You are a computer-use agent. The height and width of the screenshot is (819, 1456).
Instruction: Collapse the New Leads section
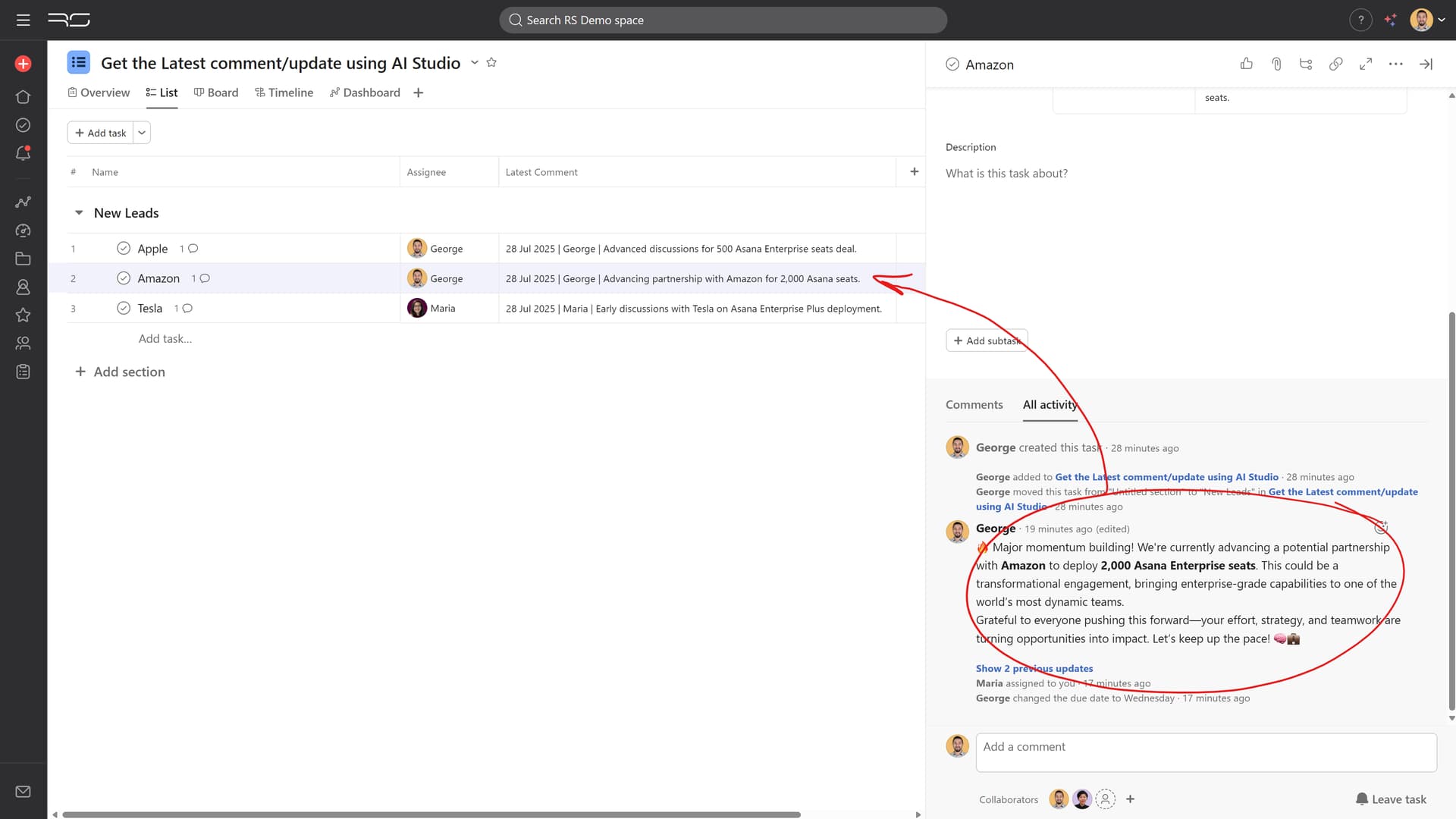point(79,213)
